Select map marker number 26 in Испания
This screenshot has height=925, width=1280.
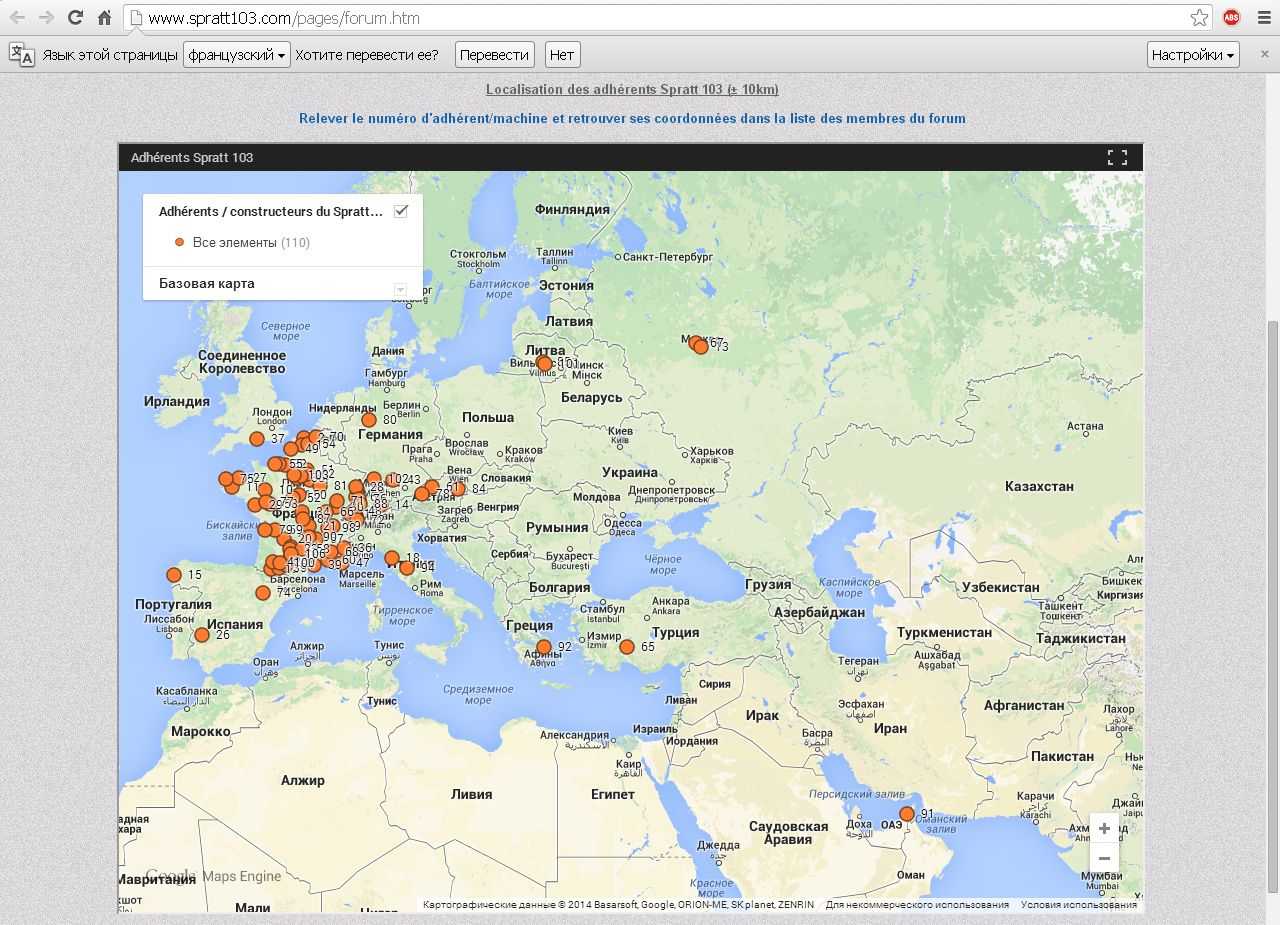[x=202, y=635]
